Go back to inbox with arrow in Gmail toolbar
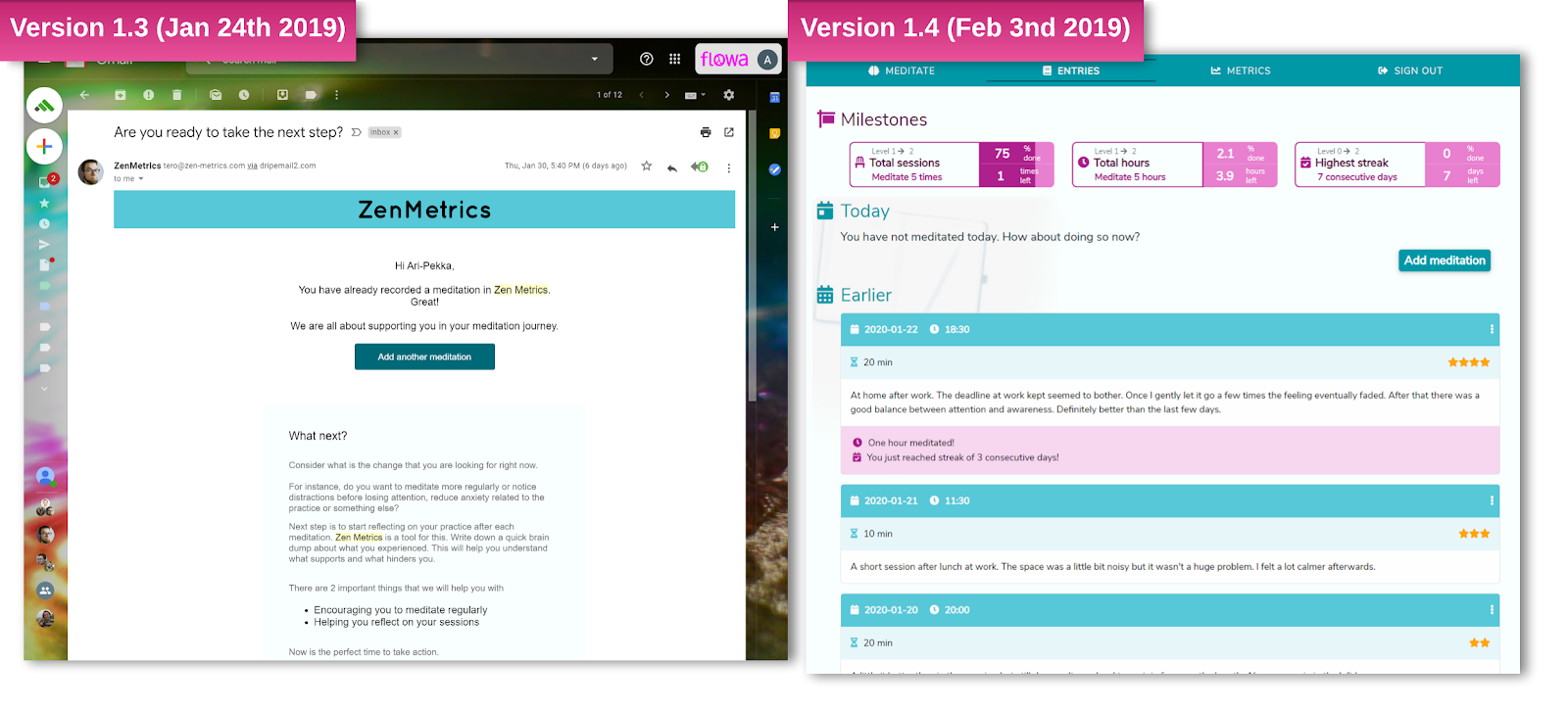This screenshot has height=711, width=1568. (x=84, y=95)
